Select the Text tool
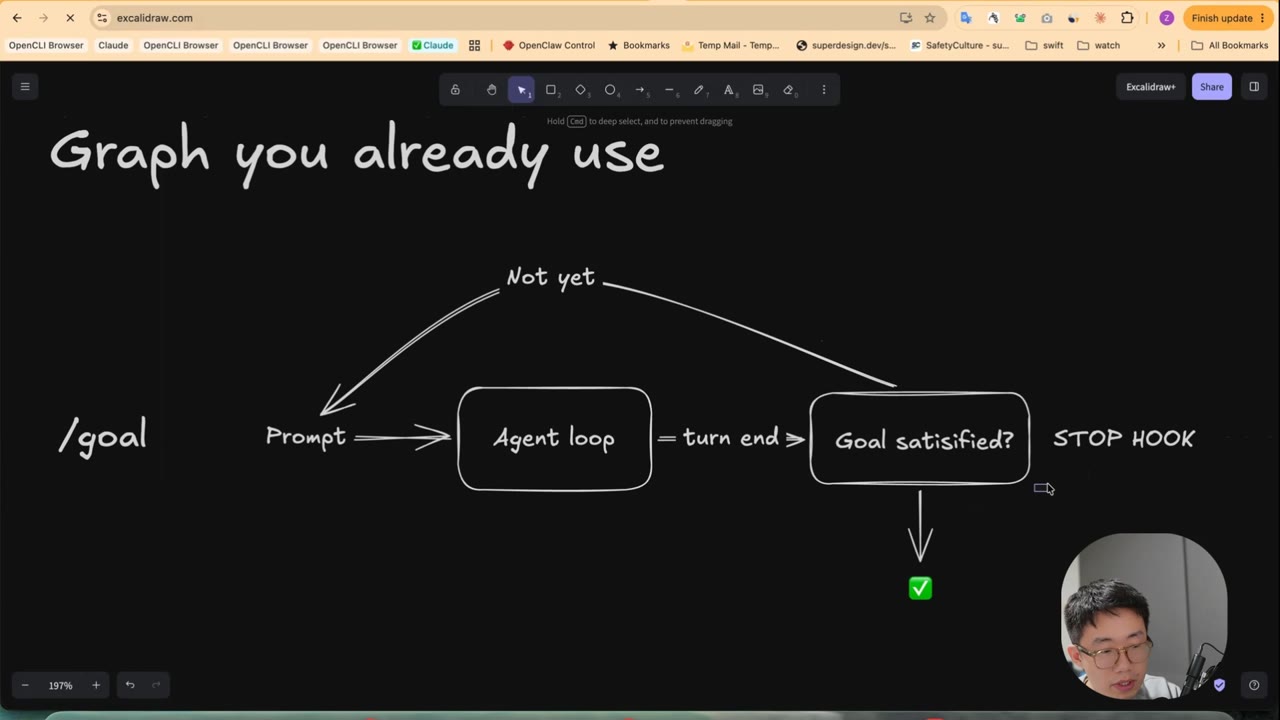 729,89
